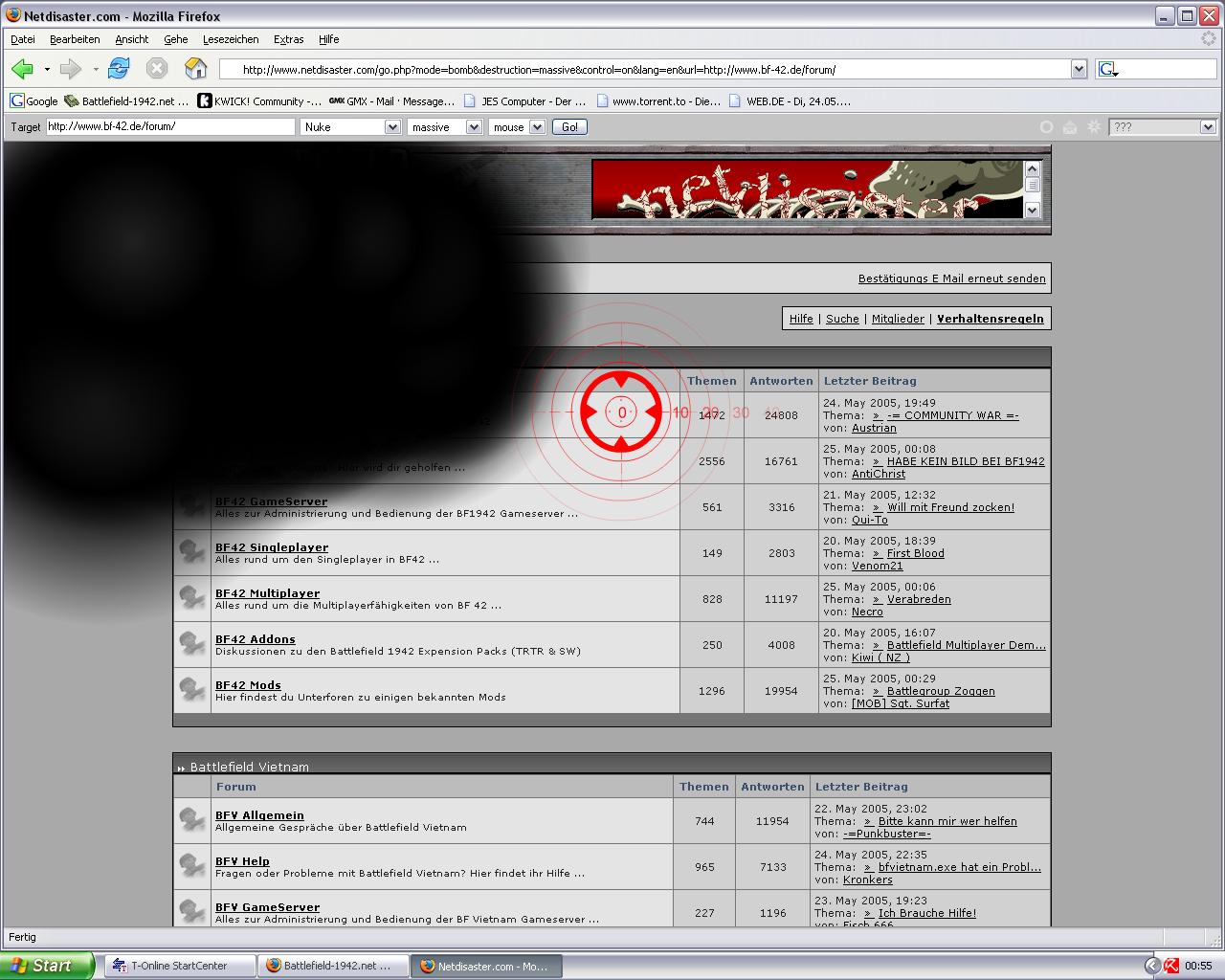Open the WEB.DE bookmark
The height and width of the screenshot is (980, 1225).
(x=790, y=100)
